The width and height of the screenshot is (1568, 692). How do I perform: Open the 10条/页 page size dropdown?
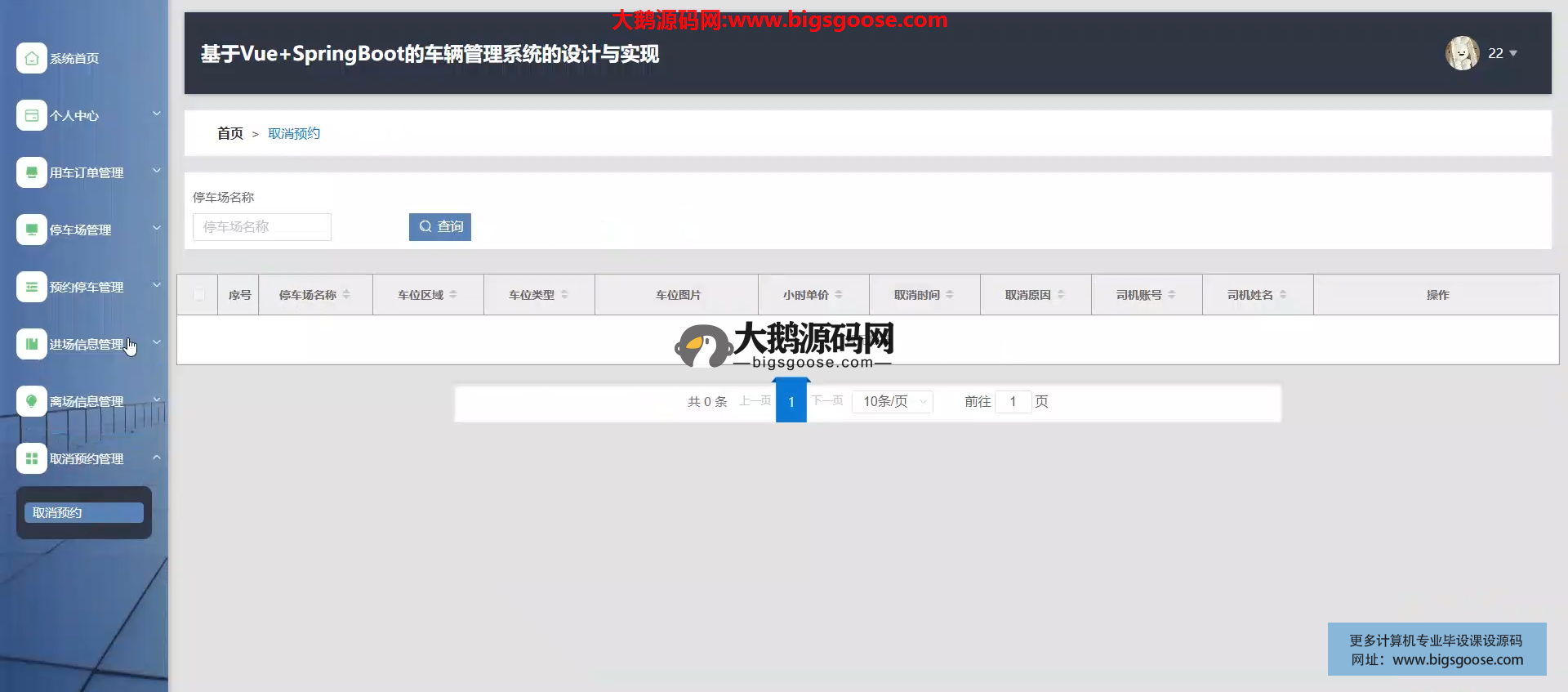pos(893,401)
